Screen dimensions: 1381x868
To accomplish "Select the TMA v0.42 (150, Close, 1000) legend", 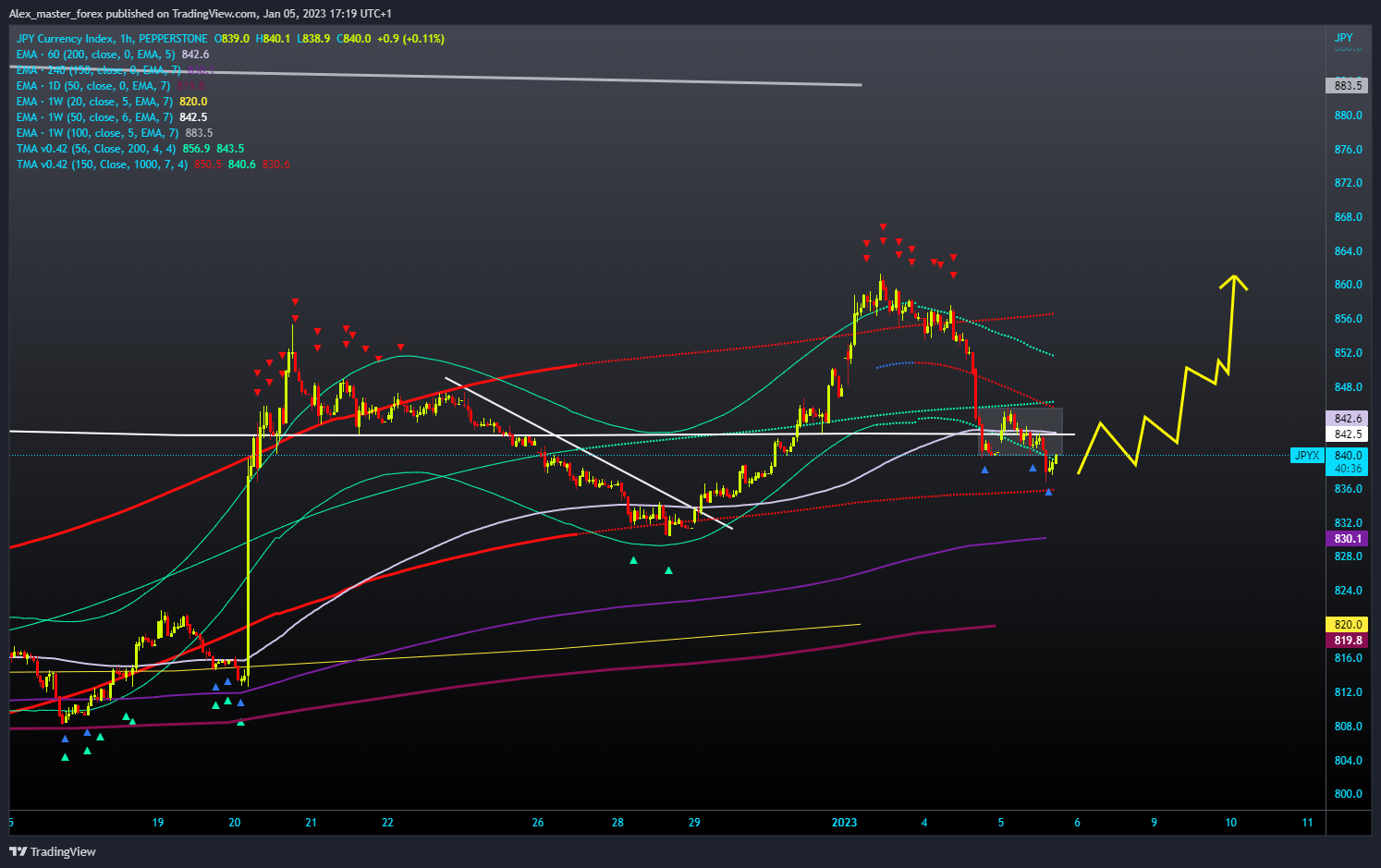I will point(102,165).
